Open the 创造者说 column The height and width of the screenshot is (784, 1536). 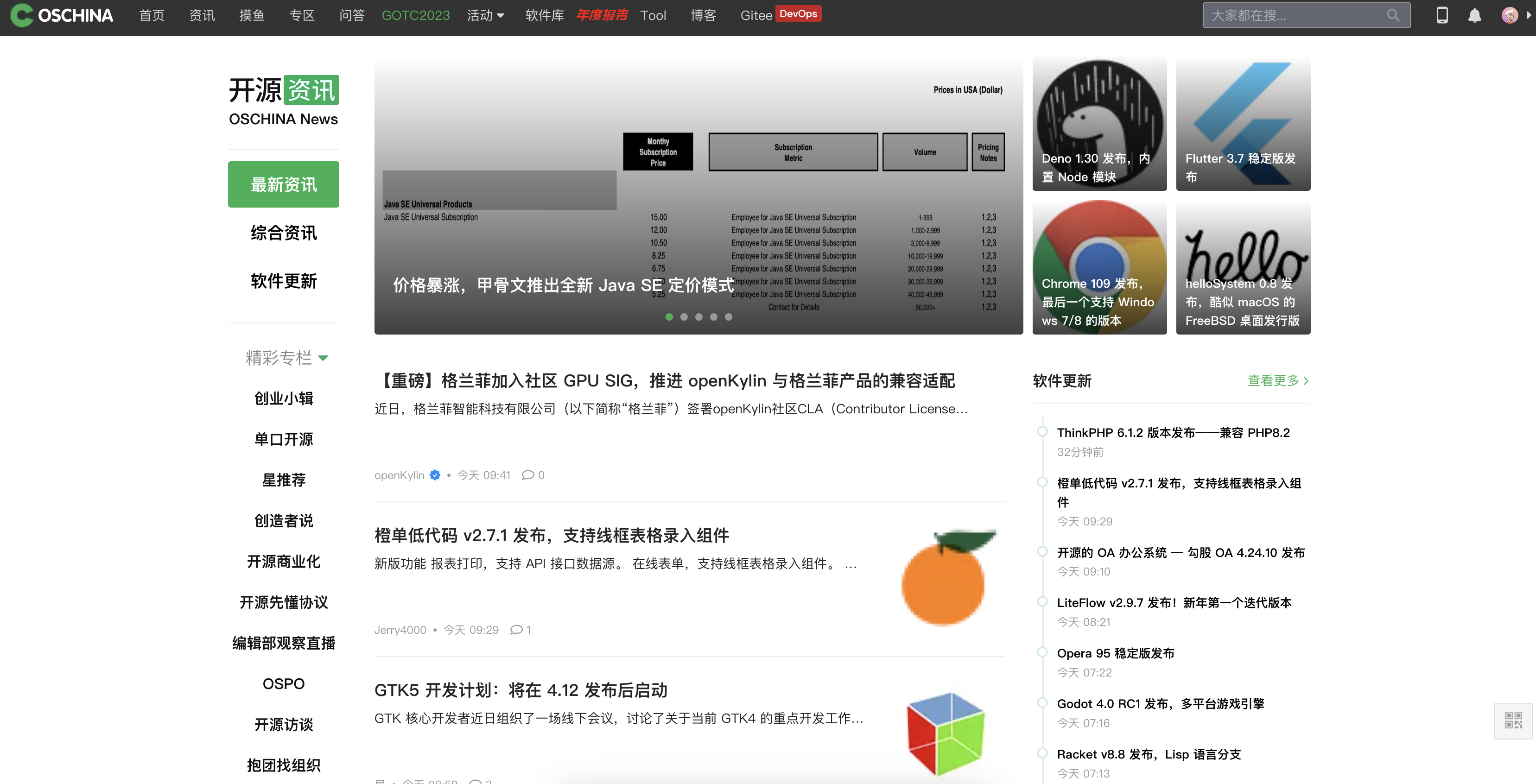(x=283, y=520)
